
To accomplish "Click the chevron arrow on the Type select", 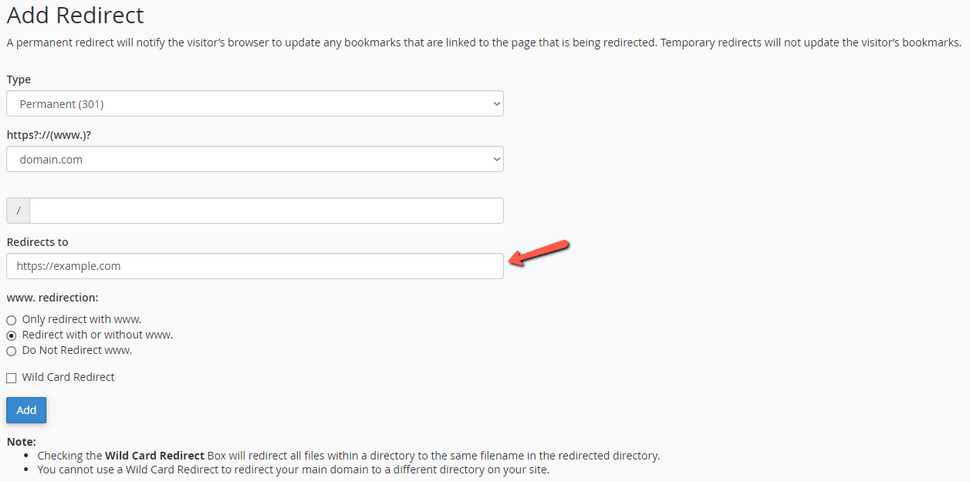I will (496, 104).
